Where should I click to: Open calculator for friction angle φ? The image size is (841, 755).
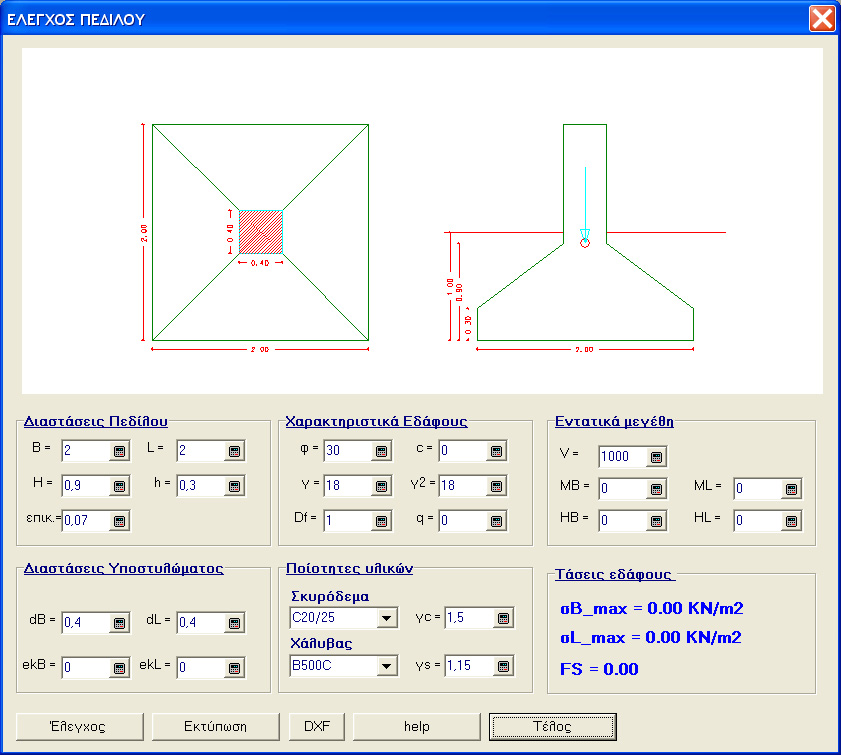point(381,451)
